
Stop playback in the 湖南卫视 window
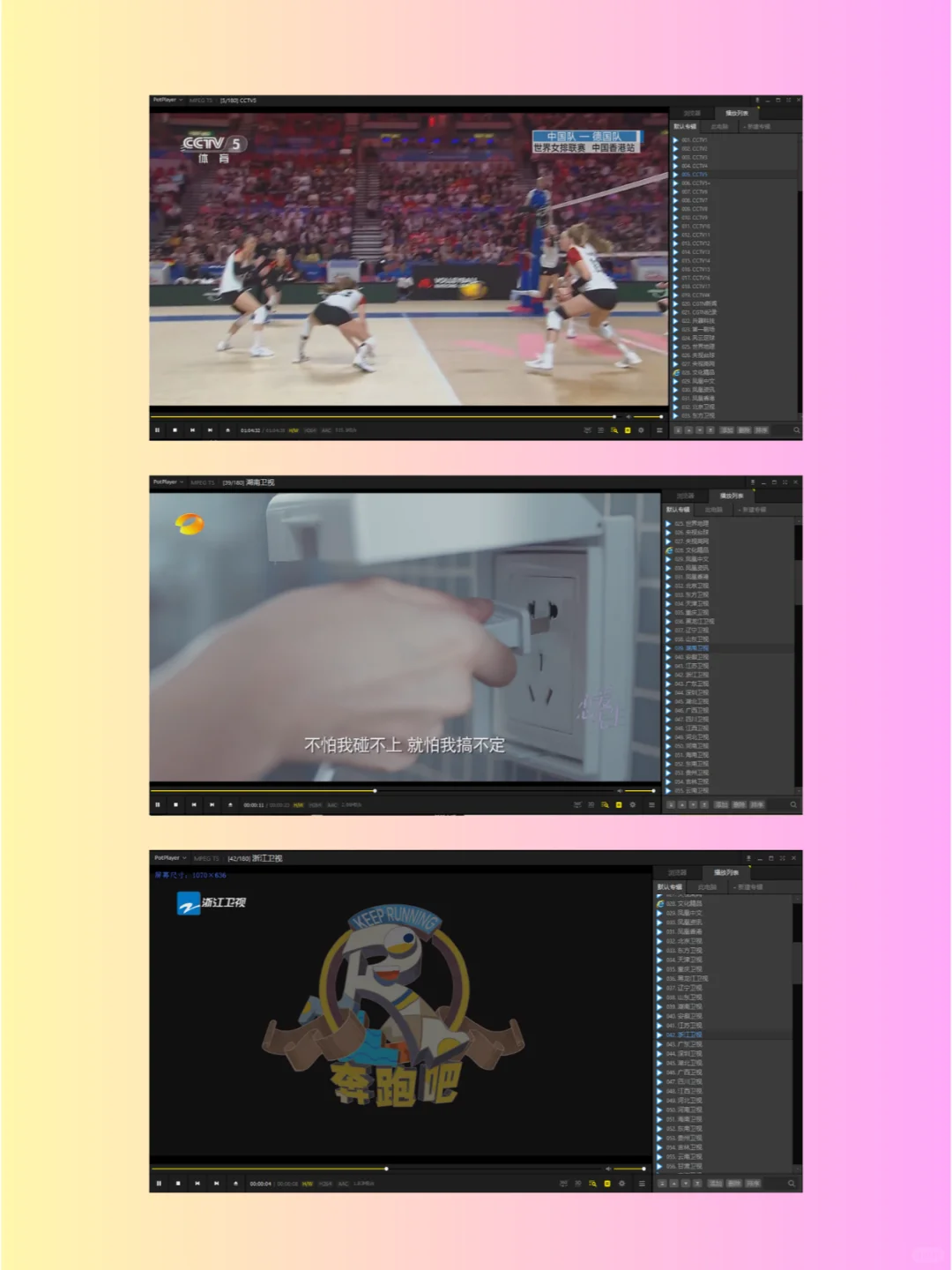175,804
